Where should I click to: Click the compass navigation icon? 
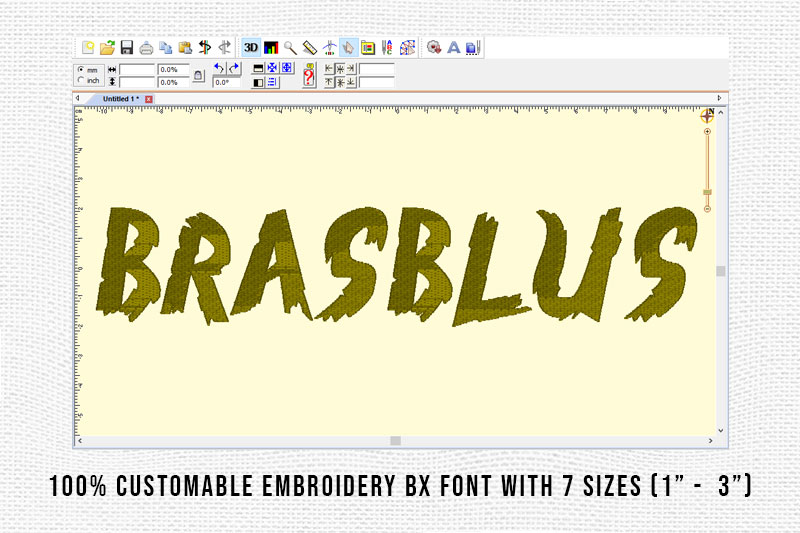707,116
